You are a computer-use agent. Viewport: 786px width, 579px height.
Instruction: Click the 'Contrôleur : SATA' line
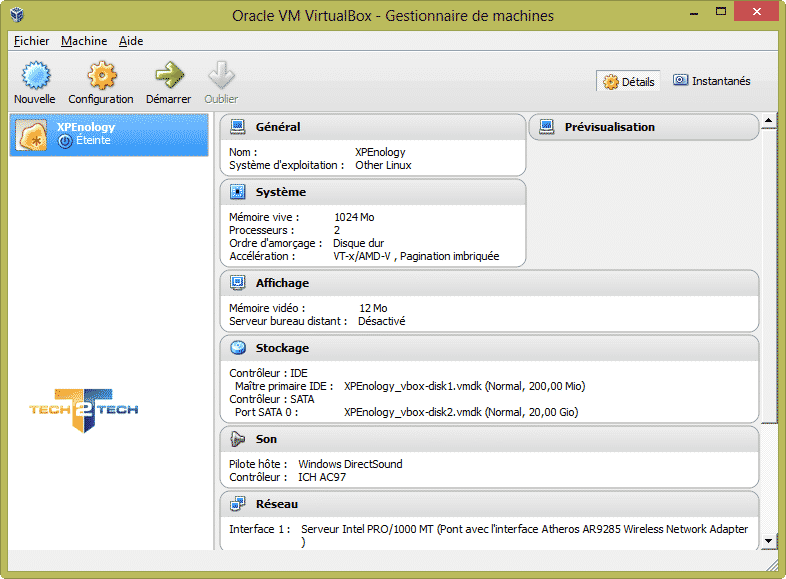click(x=272, y=399)
